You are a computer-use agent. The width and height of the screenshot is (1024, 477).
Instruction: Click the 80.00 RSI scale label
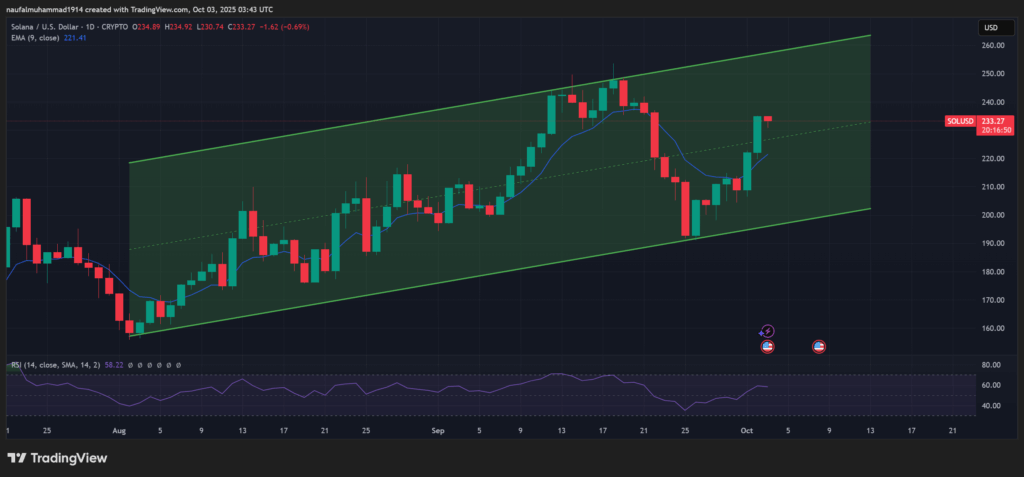tap(992, 364)
